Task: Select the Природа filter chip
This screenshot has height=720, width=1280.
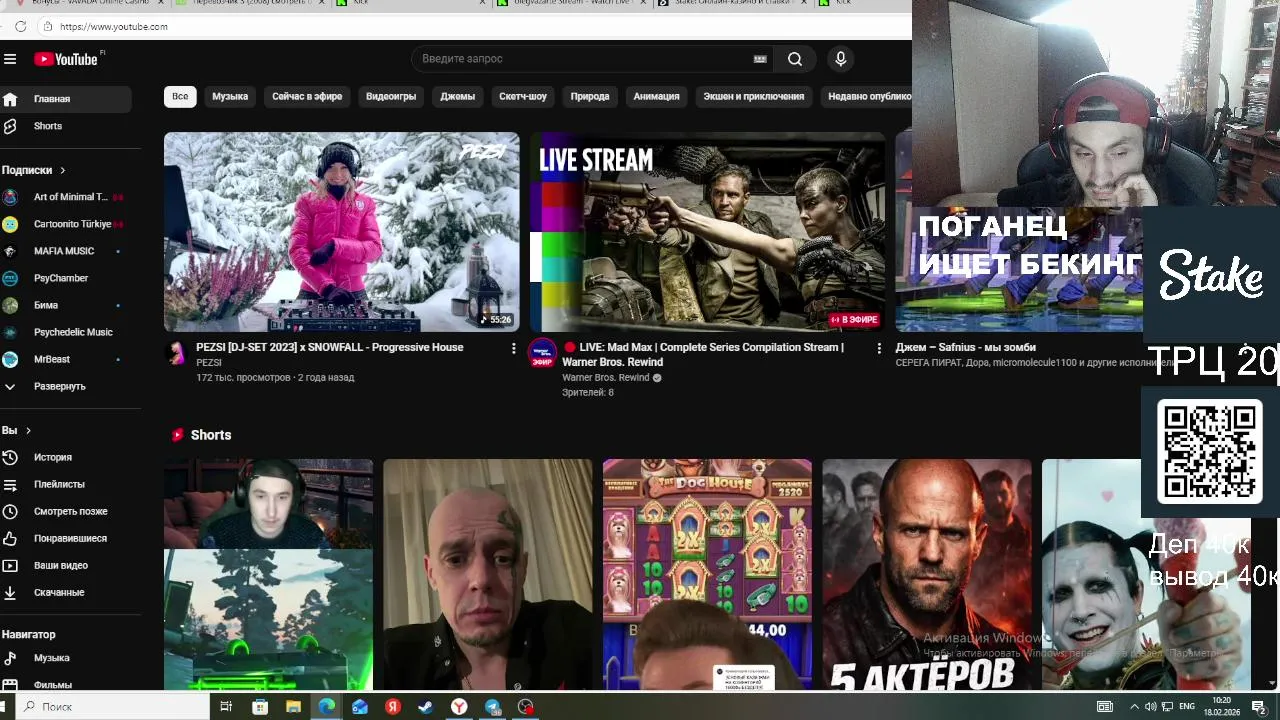Action: pyautogui.click(x=590, y=96)
